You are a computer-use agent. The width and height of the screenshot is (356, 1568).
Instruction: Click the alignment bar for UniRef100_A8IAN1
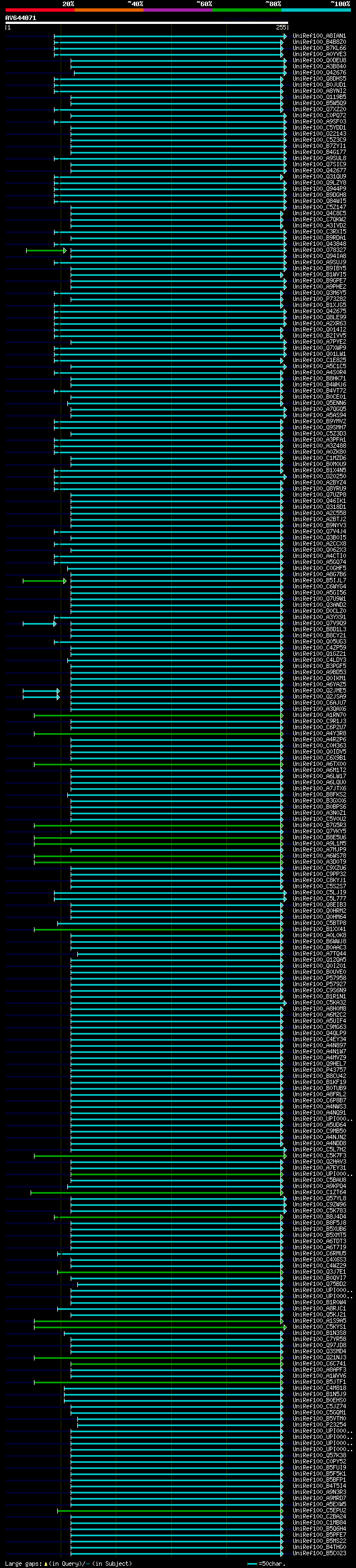click(170, 37)
